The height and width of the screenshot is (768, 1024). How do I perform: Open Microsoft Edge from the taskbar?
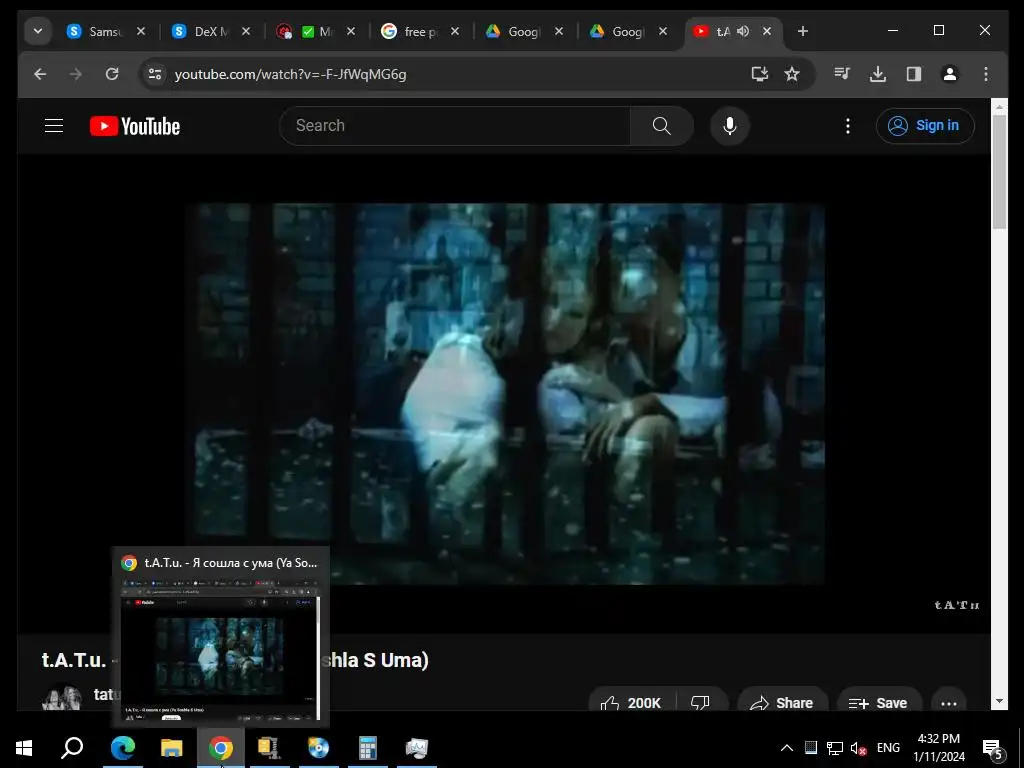tap(122, 748)
